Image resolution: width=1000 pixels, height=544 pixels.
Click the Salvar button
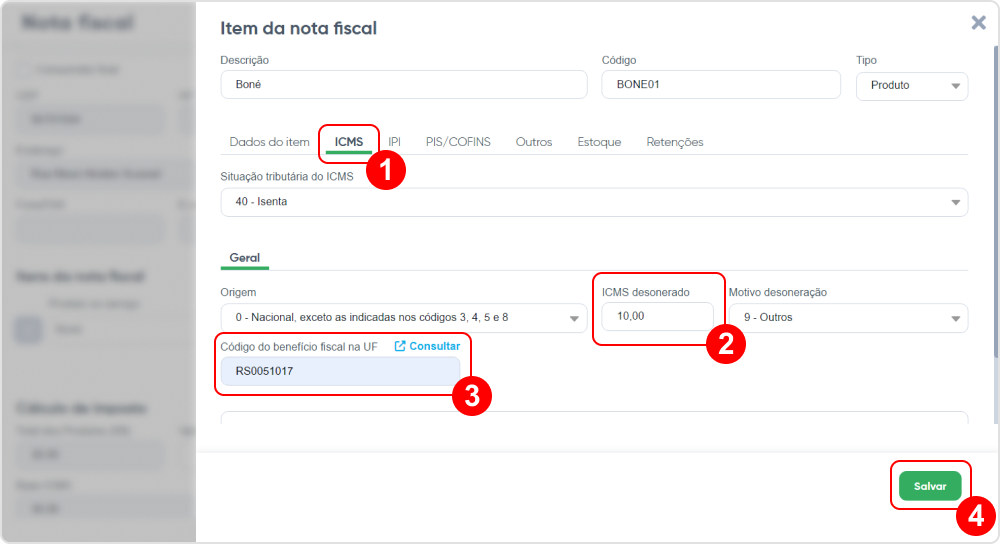point(930,486)
